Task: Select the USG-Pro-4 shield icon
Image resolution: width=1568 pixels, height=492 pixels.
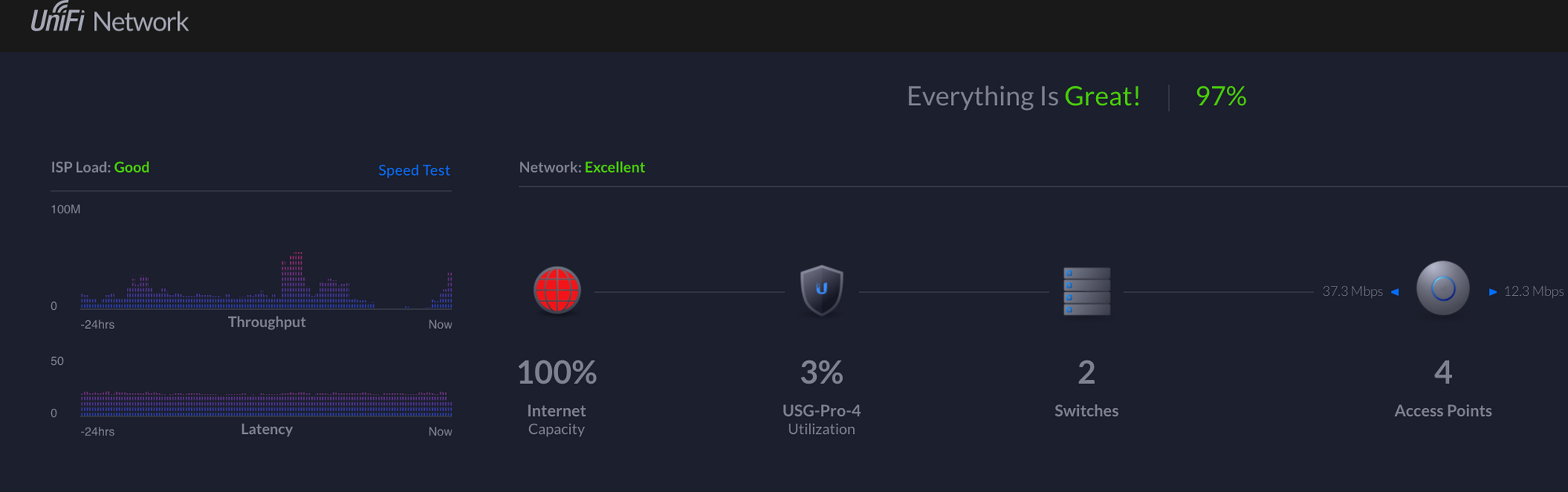Action: (x=821, y=290)
